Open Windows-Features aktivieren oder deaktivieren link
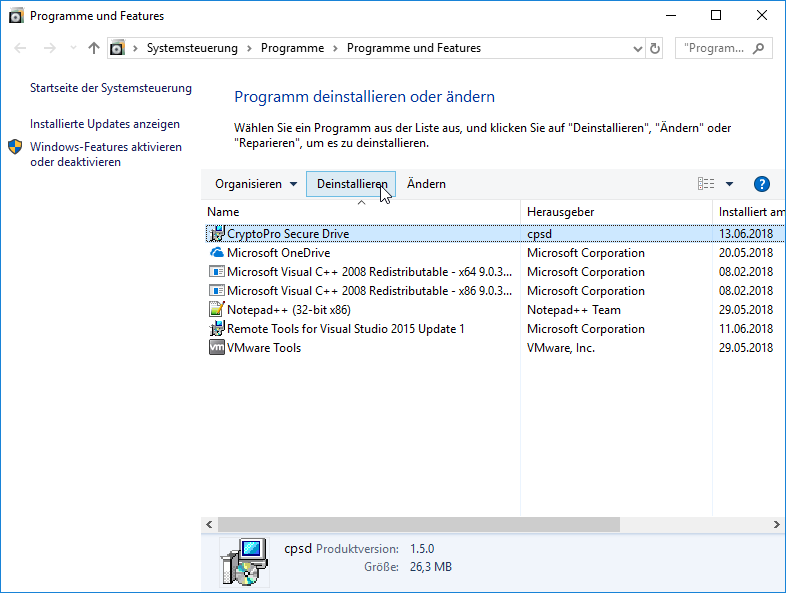The height and width of the screenshot is (593, 786). (106, 154)
